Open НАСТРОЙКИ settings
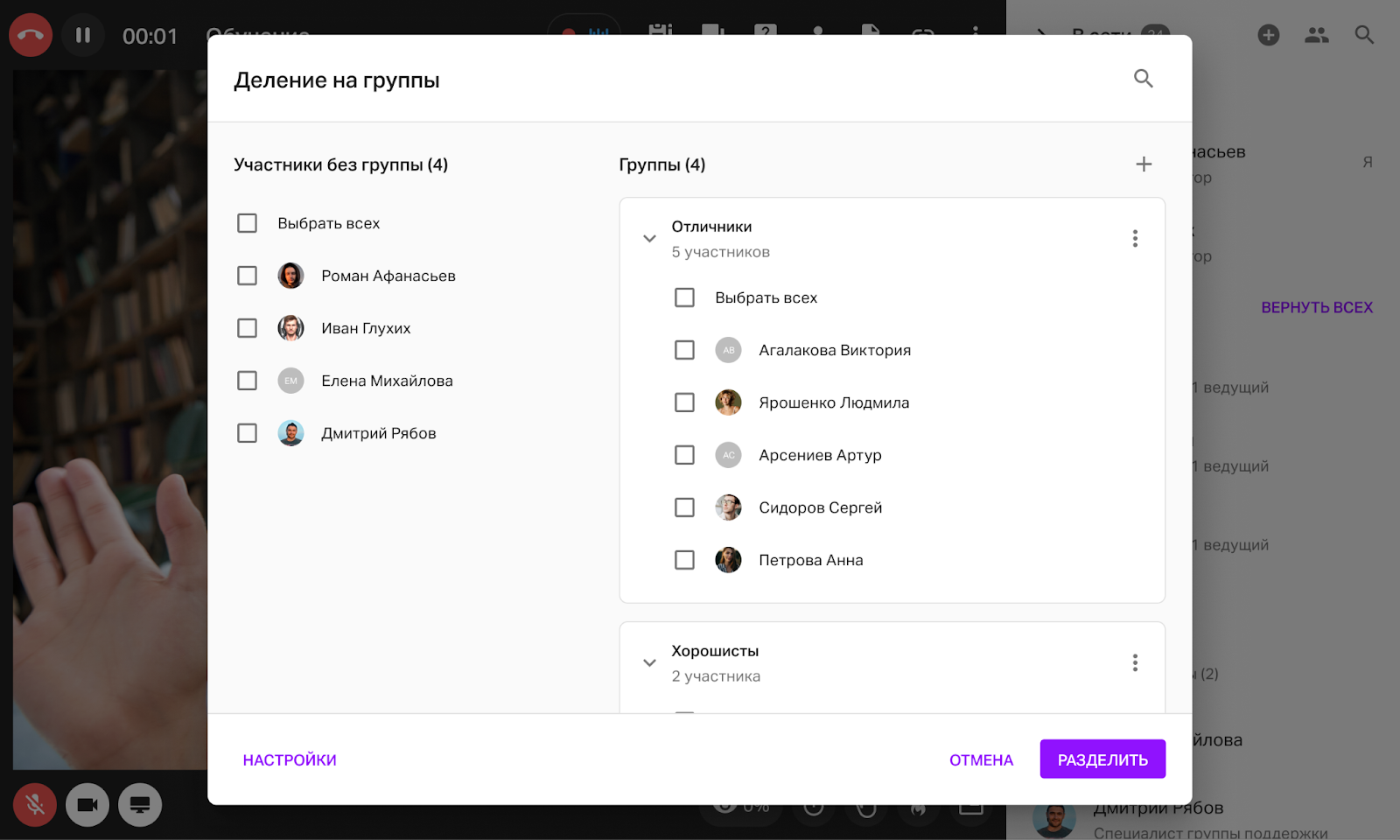 point(290,760)
